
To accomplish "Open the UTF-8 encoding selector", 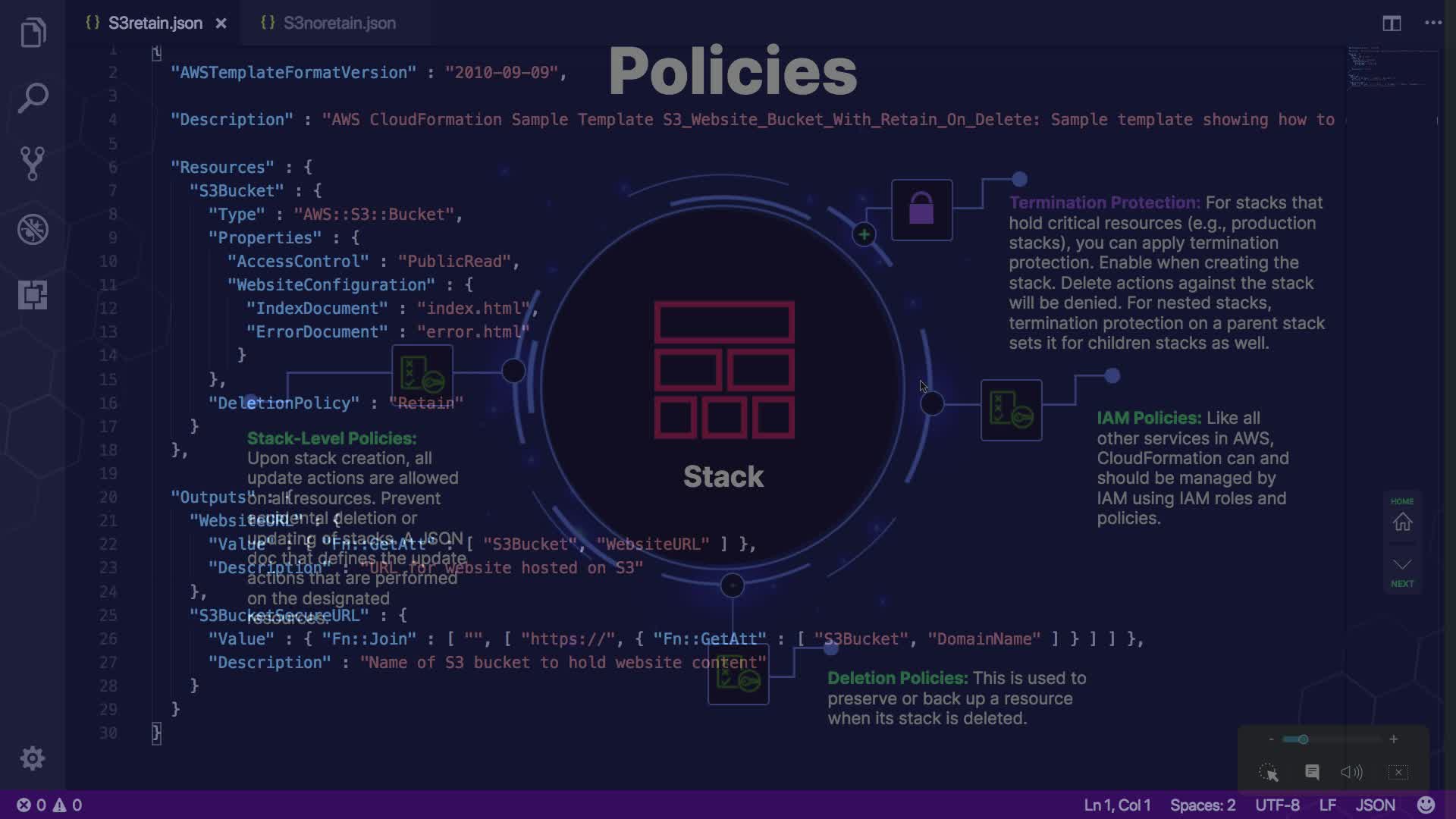I will click(x=1277, y=805).
